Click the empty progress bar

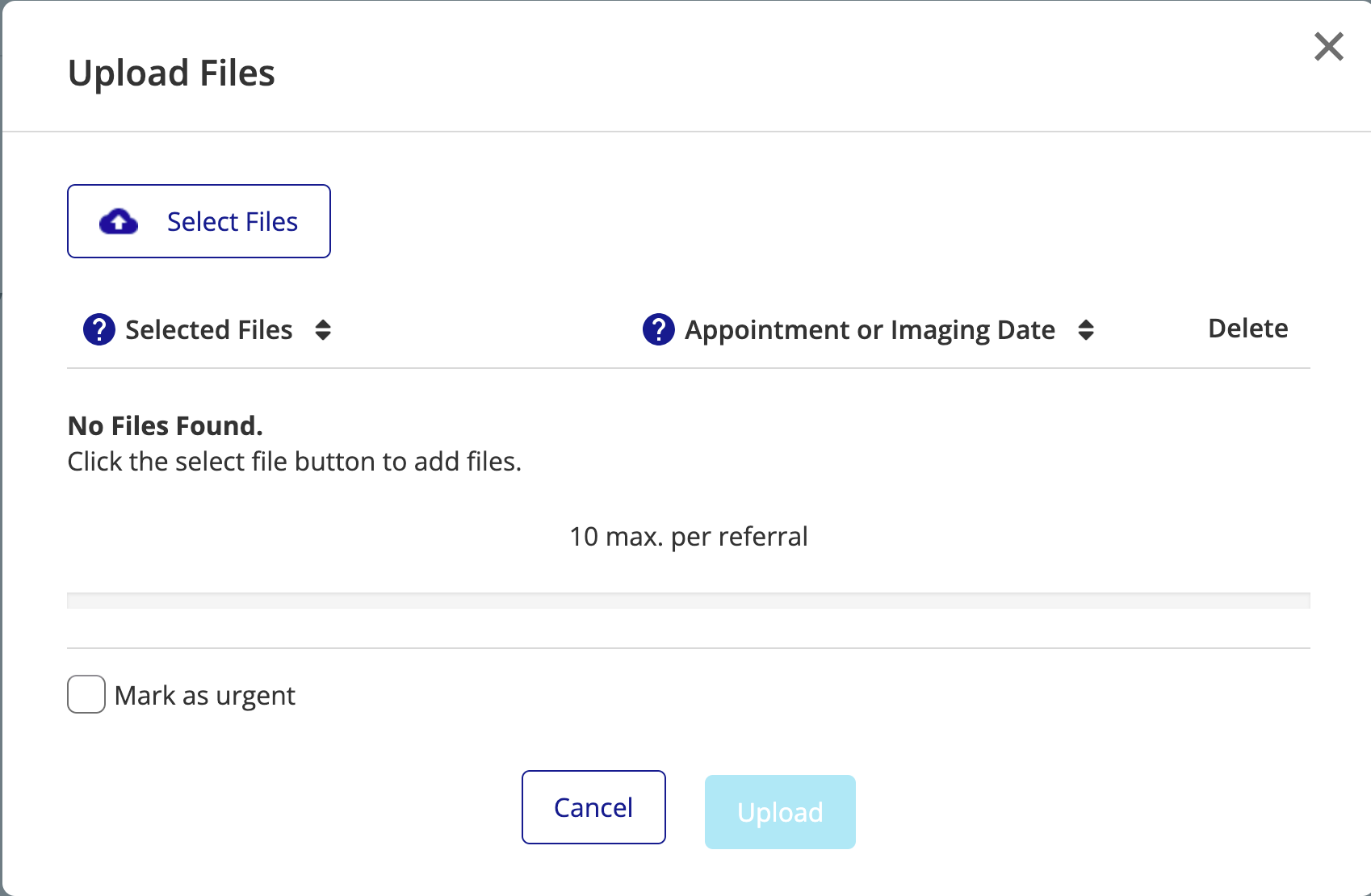coord(686,601)
